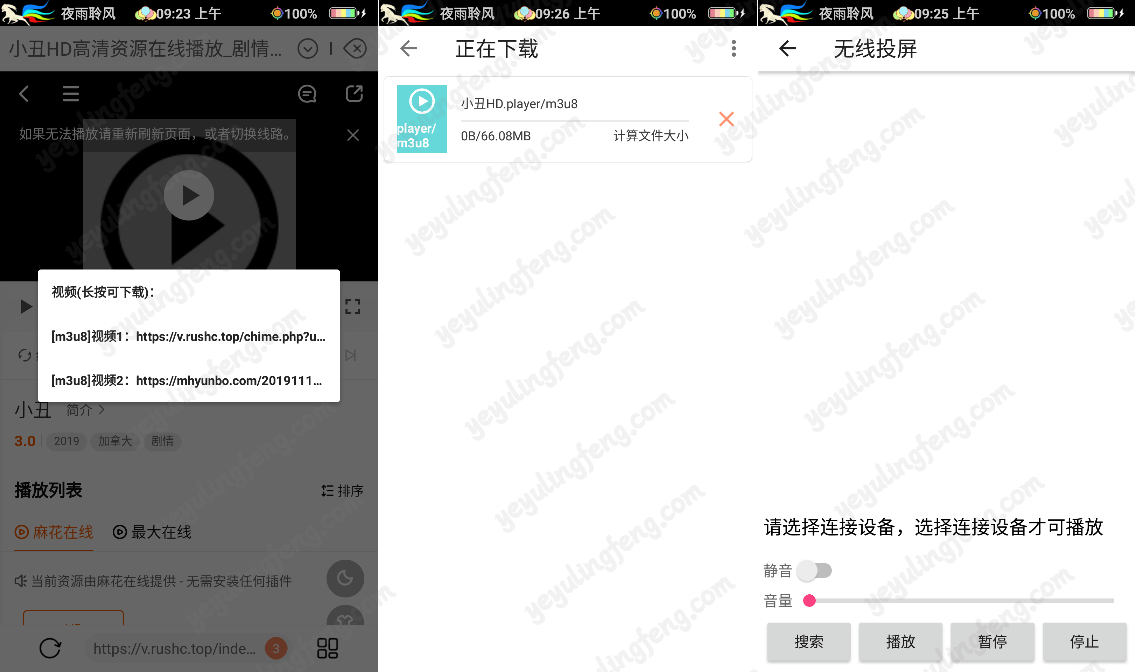1135x672 pixels.
Task: Click the small play button below video
Action: 25,306
